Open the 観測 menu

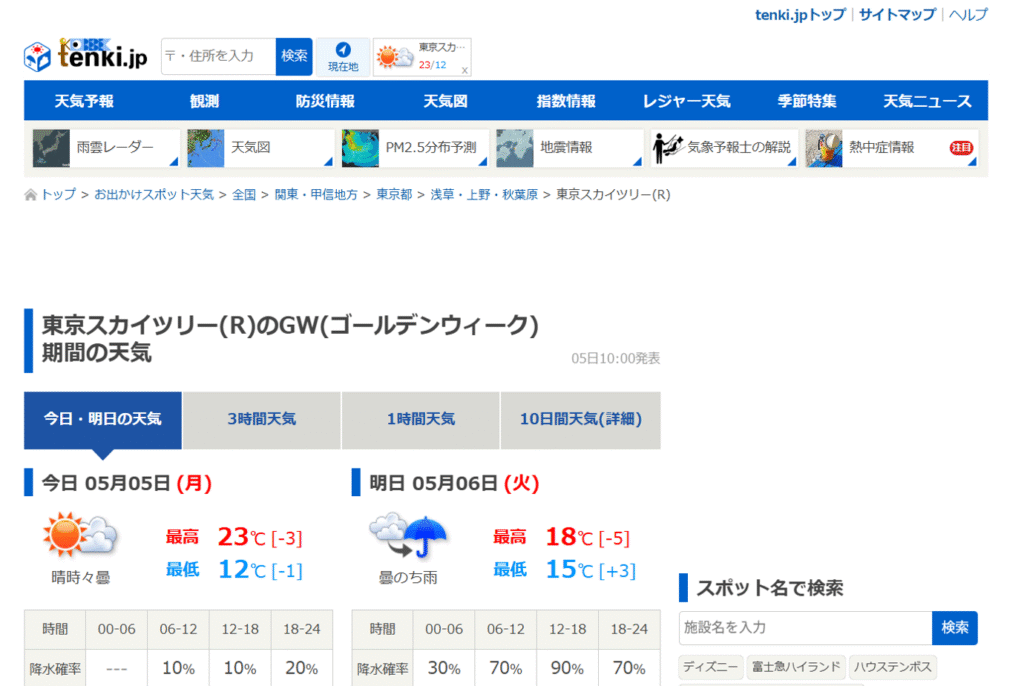(204, 101)
